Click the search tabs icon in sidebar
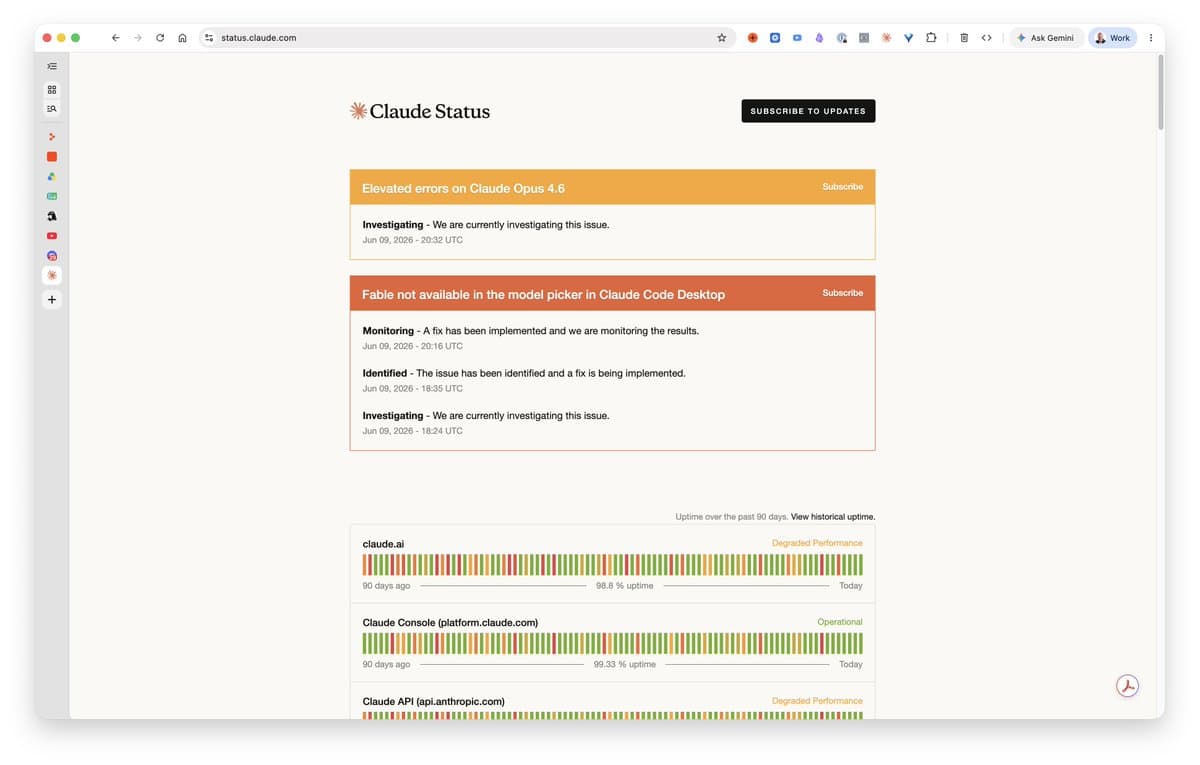The width and height of the screenshot is (1200, 765). point(52,108)
